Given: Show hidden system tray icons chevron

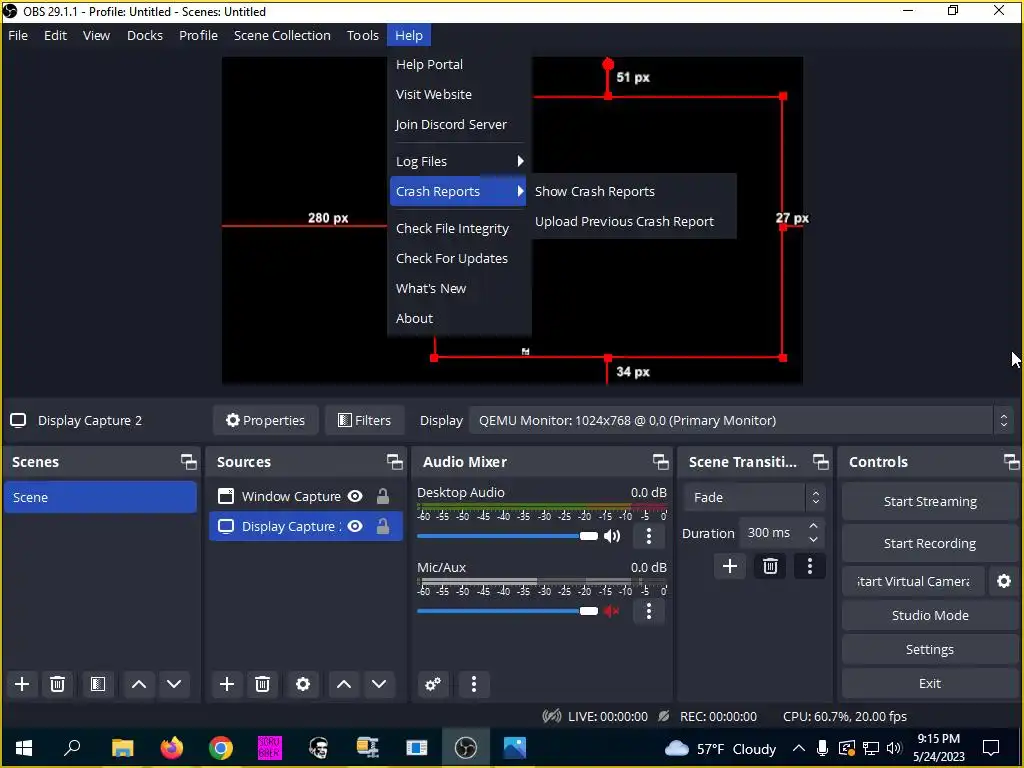Looking at the screenshot, I should tap(798, 748).
